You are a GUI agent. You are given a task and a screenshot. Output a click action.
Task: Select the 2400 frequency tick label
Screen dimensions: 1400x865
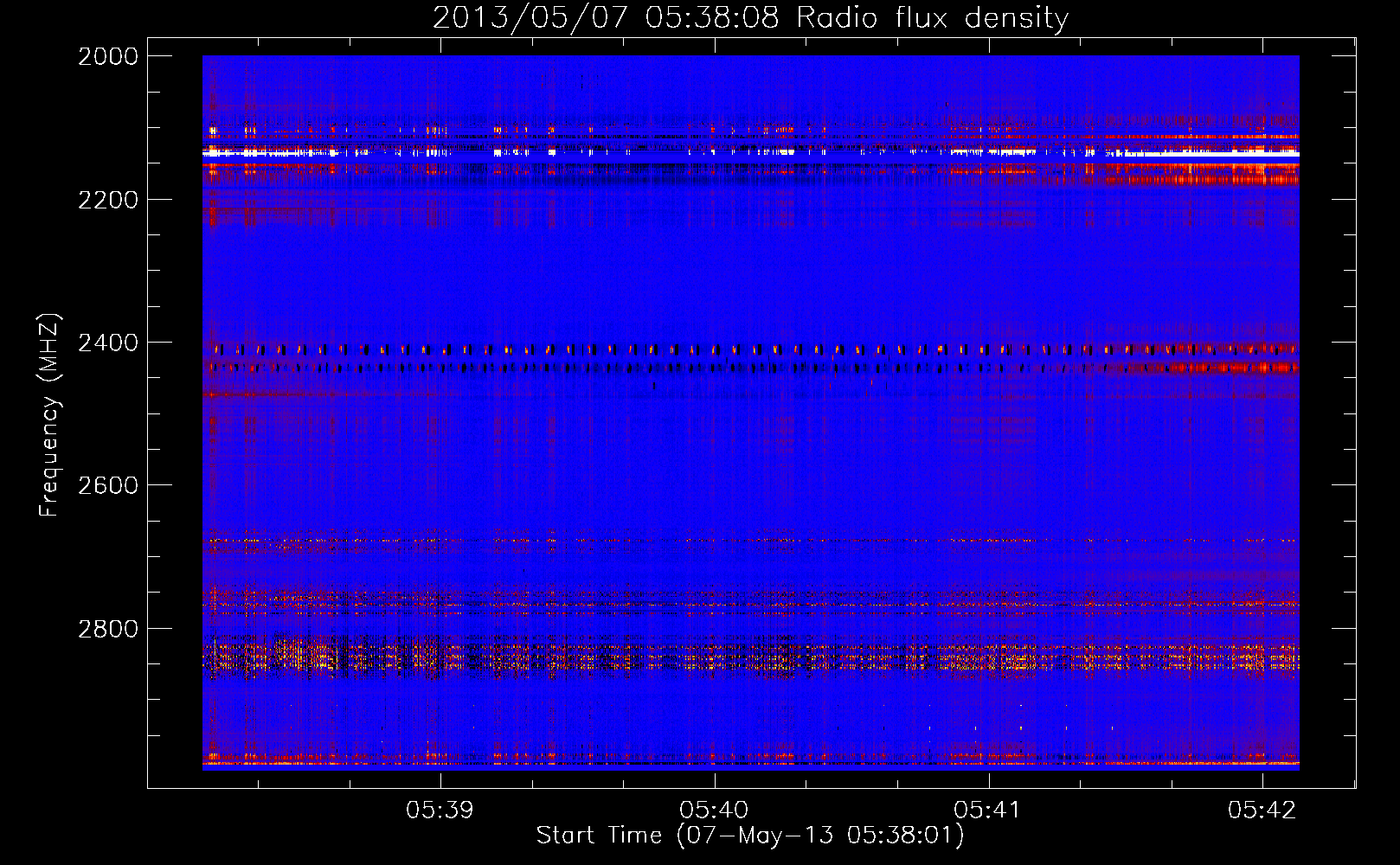click(x=108, y=343)
